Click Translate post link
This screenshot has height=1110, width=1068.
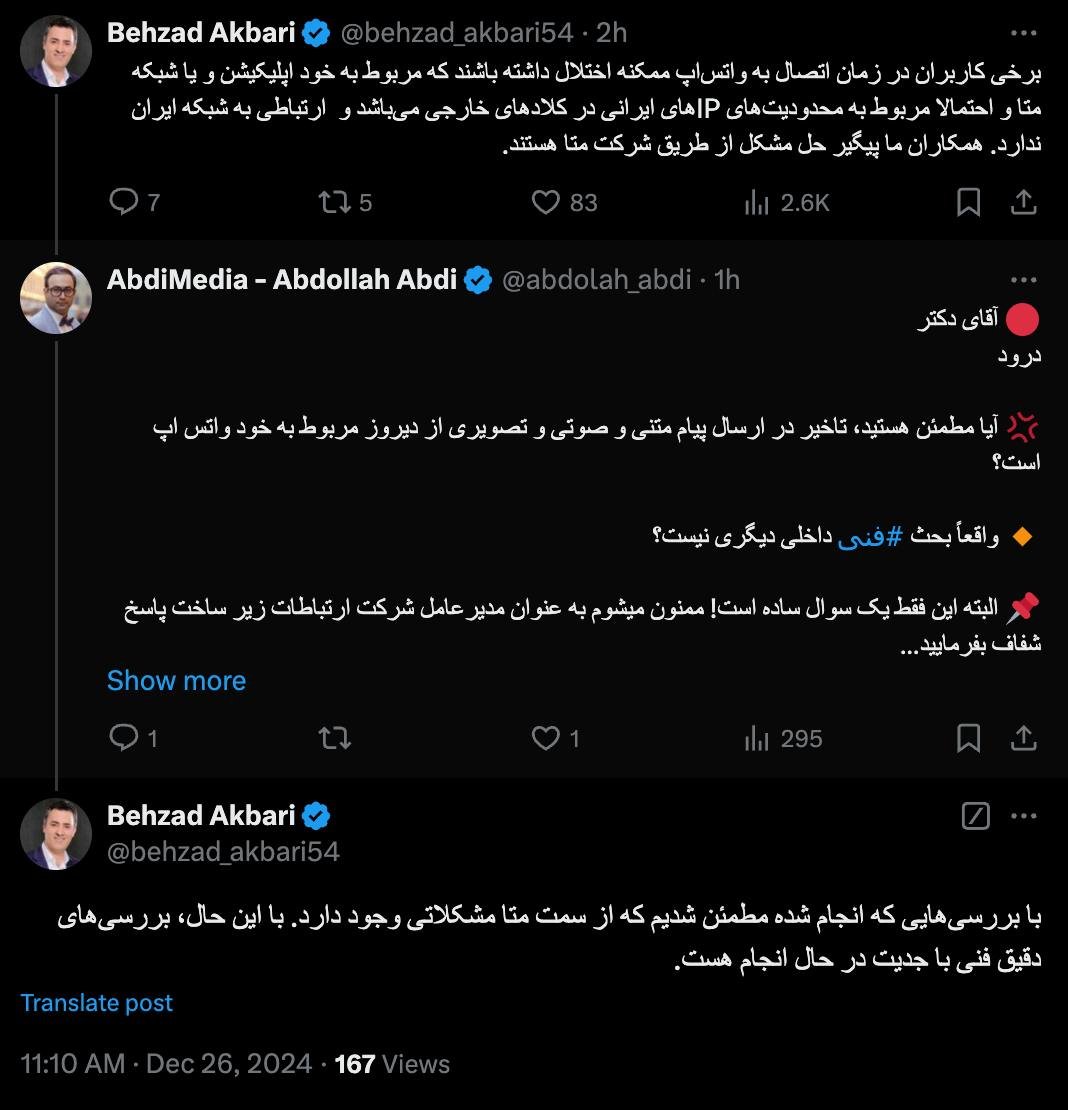(97, 1003)
